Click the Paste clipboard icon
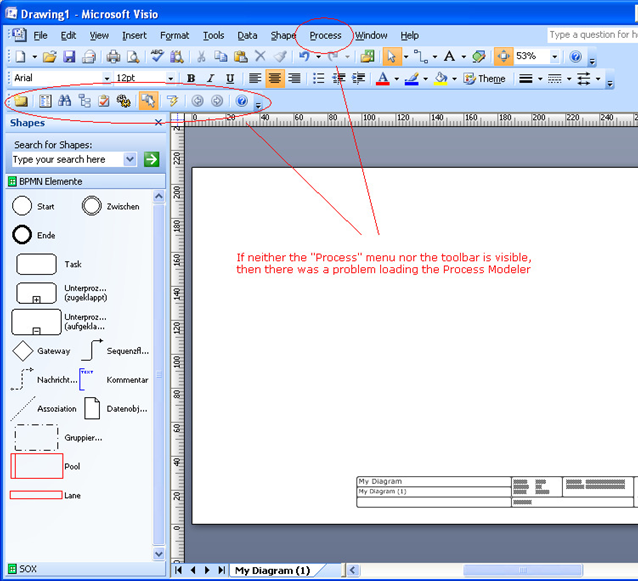Image resolution: width=638 pixels, height=581 pixels. (241, 57)
